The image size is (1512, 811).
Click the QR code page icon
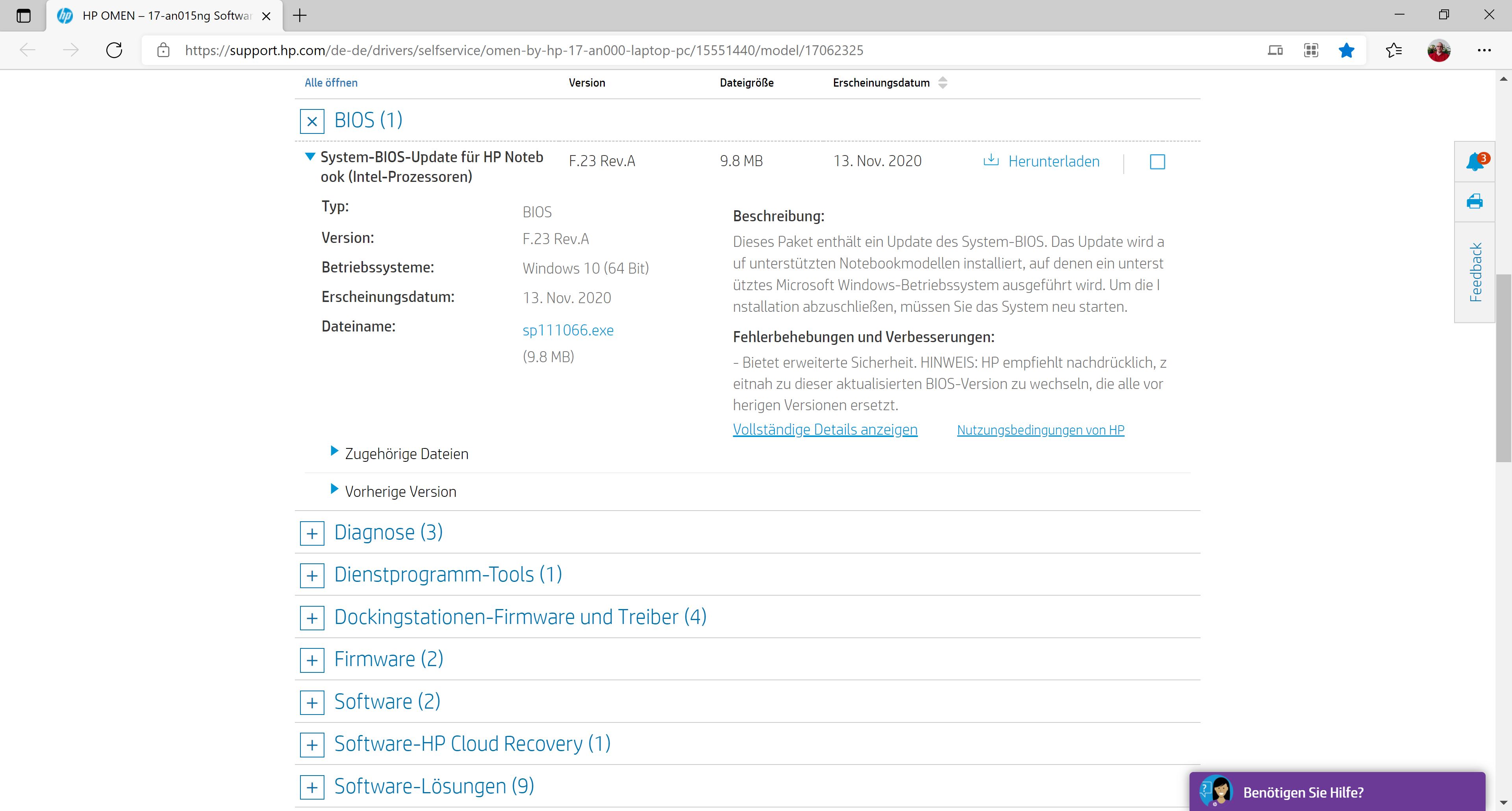tap(1311, 50)
